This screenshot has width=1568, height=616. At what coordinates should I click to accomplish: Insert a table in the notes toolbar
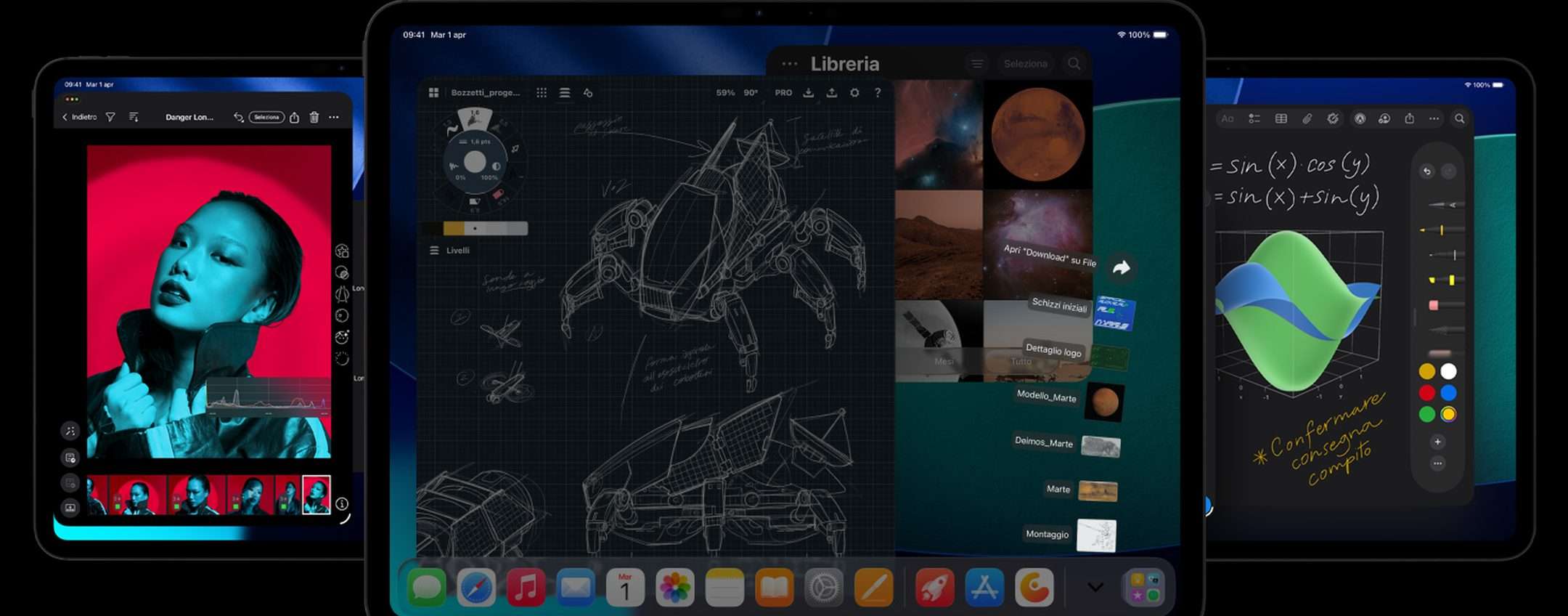click(x=1281, y=118)
